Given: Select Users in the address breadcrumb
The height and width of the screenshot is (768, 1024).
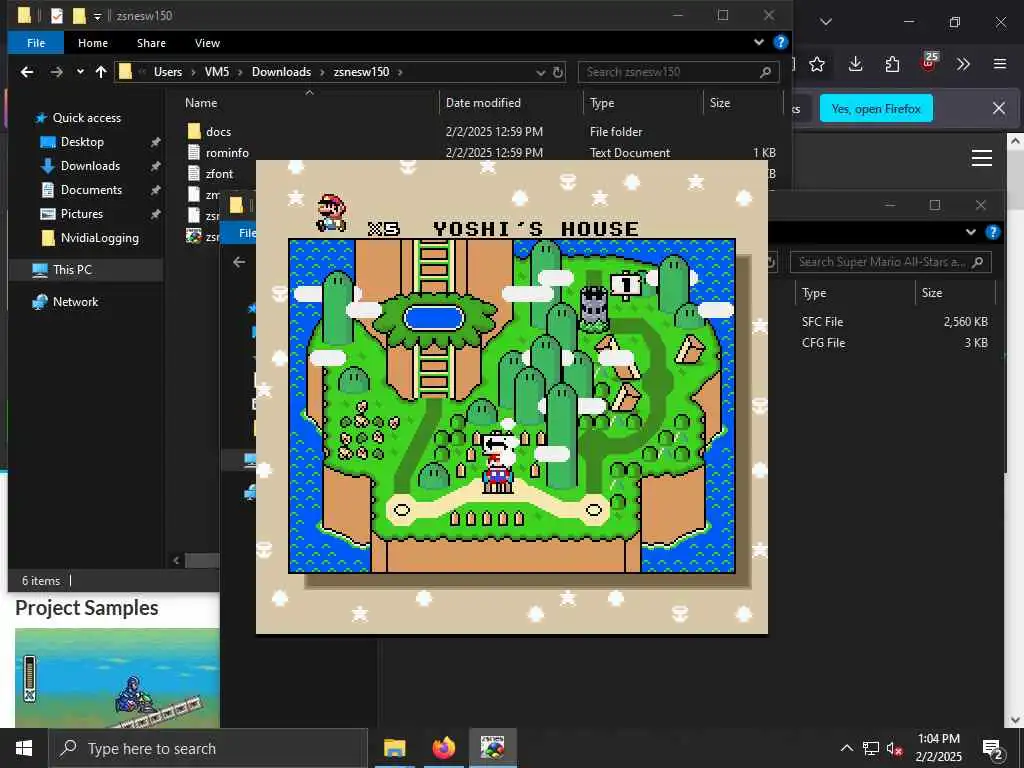Looking at the screenshot, I should tap(168, 72).
